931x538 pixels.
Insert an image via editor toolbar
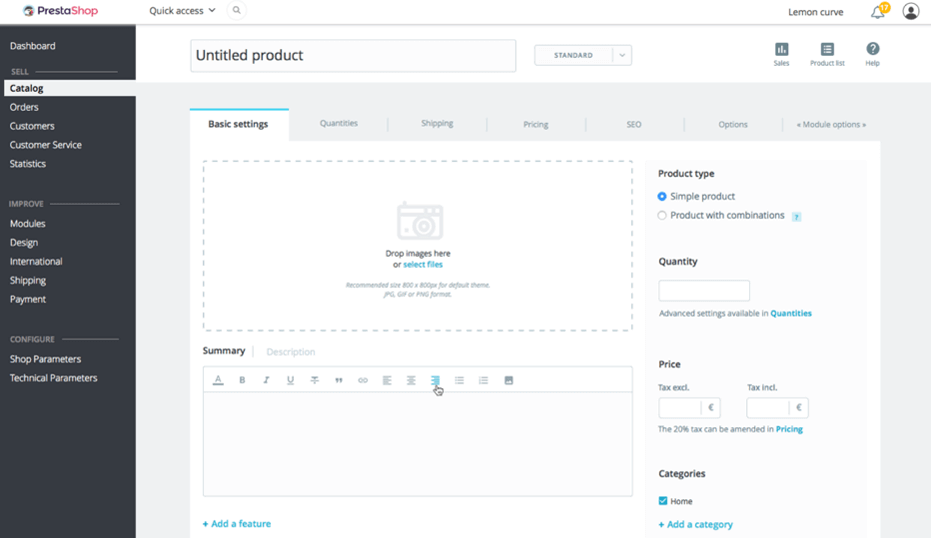coord(508,380)
